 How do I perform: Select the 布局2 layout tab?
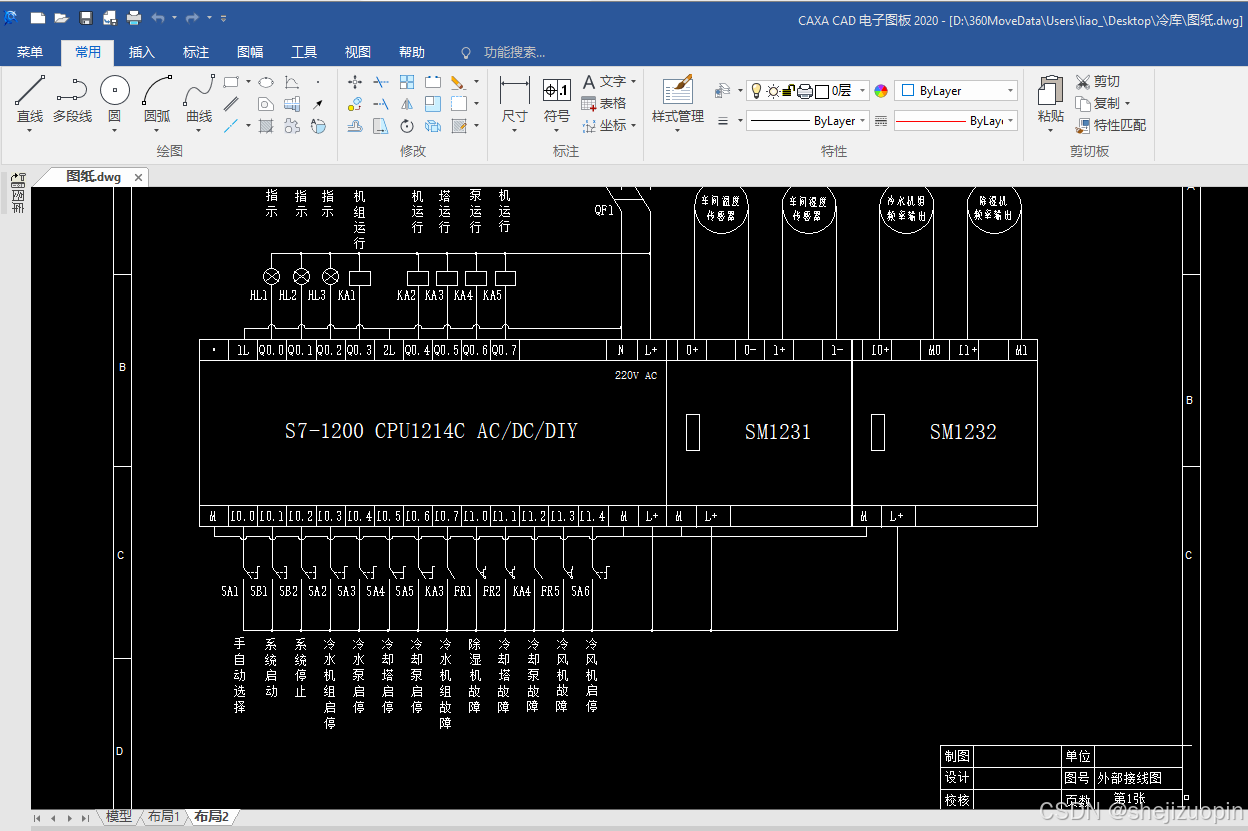(211, 817)
